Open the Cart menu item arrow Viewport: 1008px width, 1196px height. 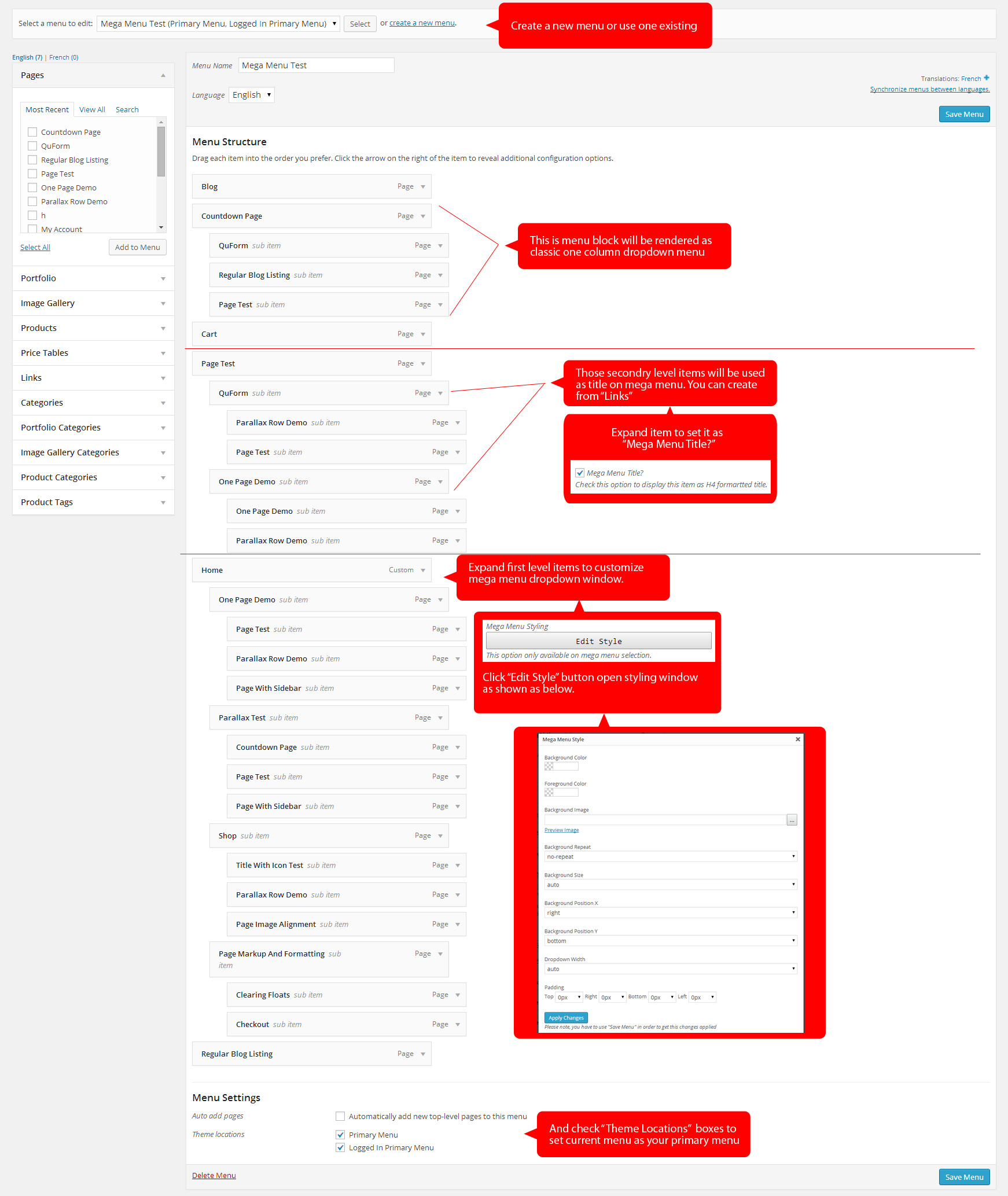point(423,334)
